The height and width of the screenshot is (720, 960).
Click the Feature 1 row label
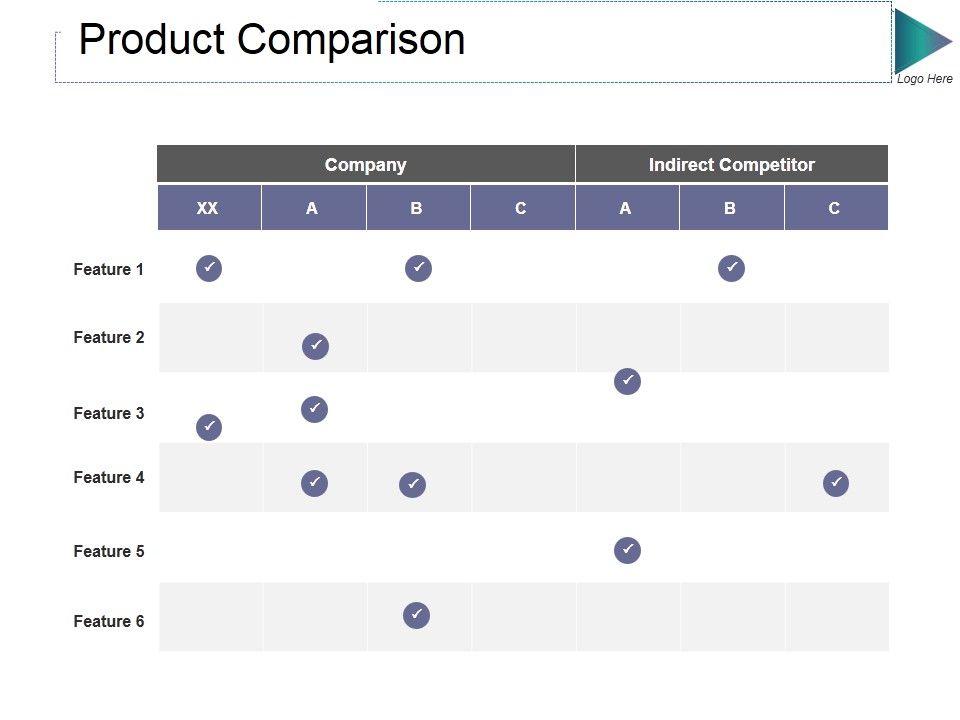108,269
